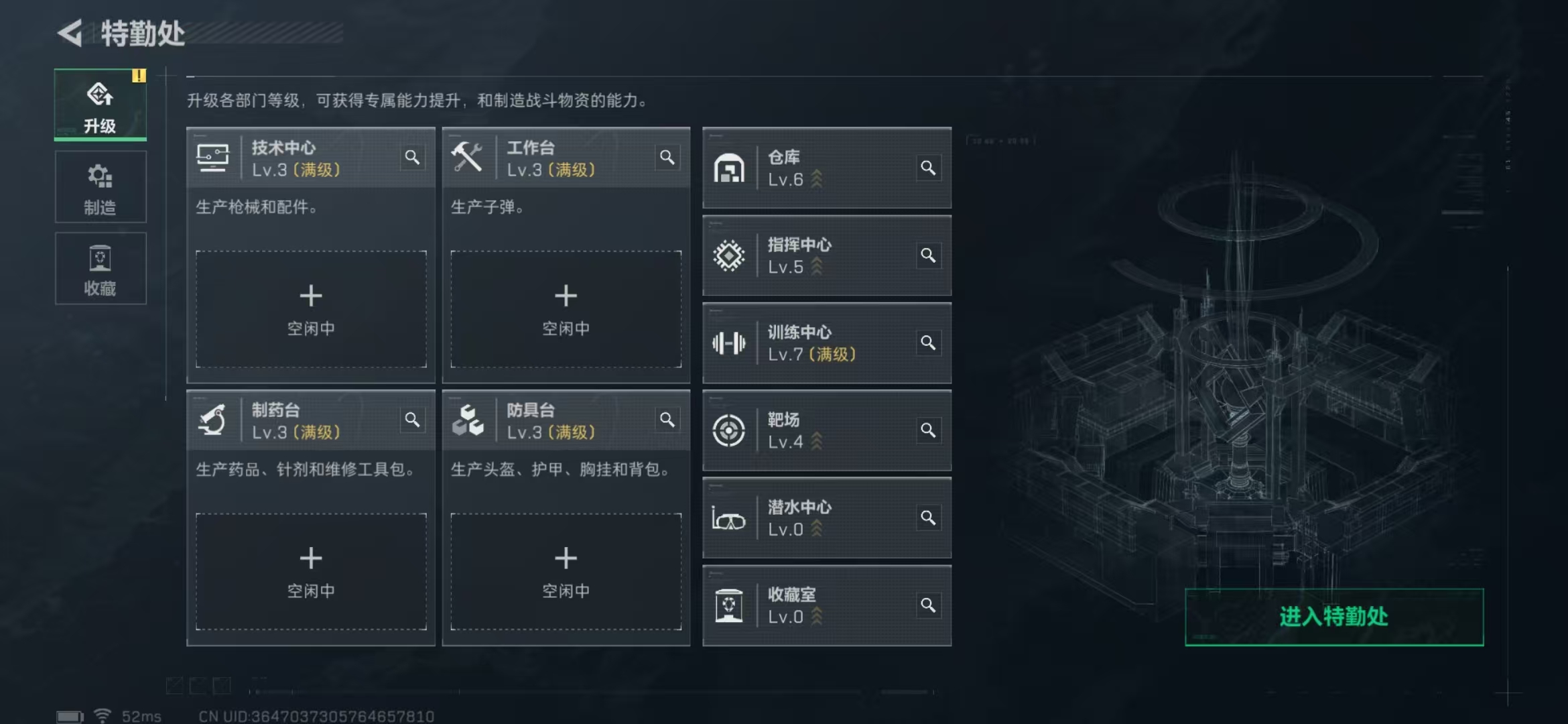This screenshot has height=724, width=1568.
Task: Start production in 制药台 empty slot
Action: 311,572
